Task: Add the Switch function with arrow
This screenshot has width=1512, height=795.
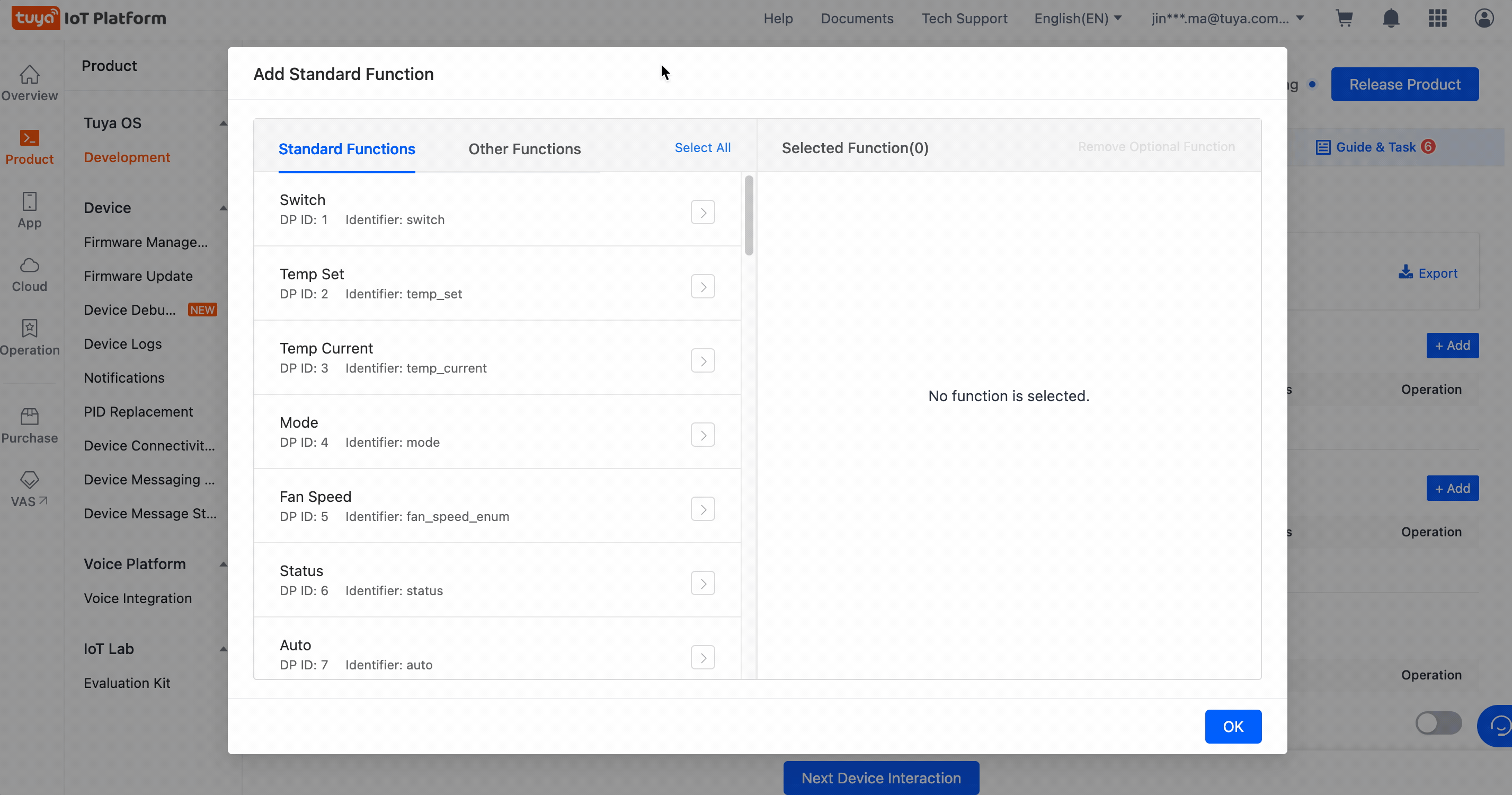Action: (702, 212)
